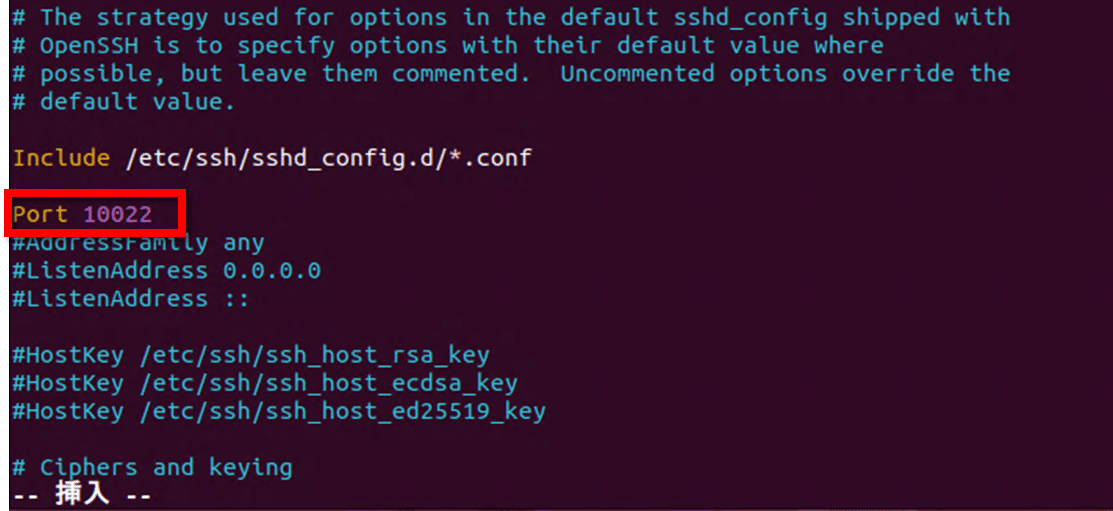
Task: Click the /etc/ssh/sshd_config.d/*.conf path
Action: pyautogui.click(x=328, y=158)
